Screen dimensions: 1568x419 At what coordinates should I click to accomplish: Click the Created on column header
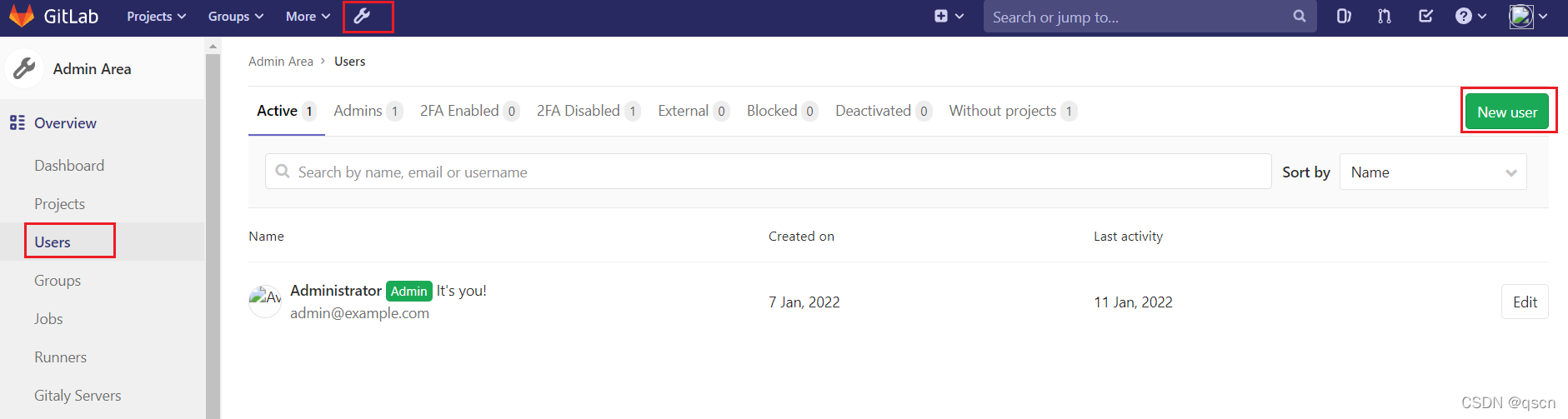point(801,236)
